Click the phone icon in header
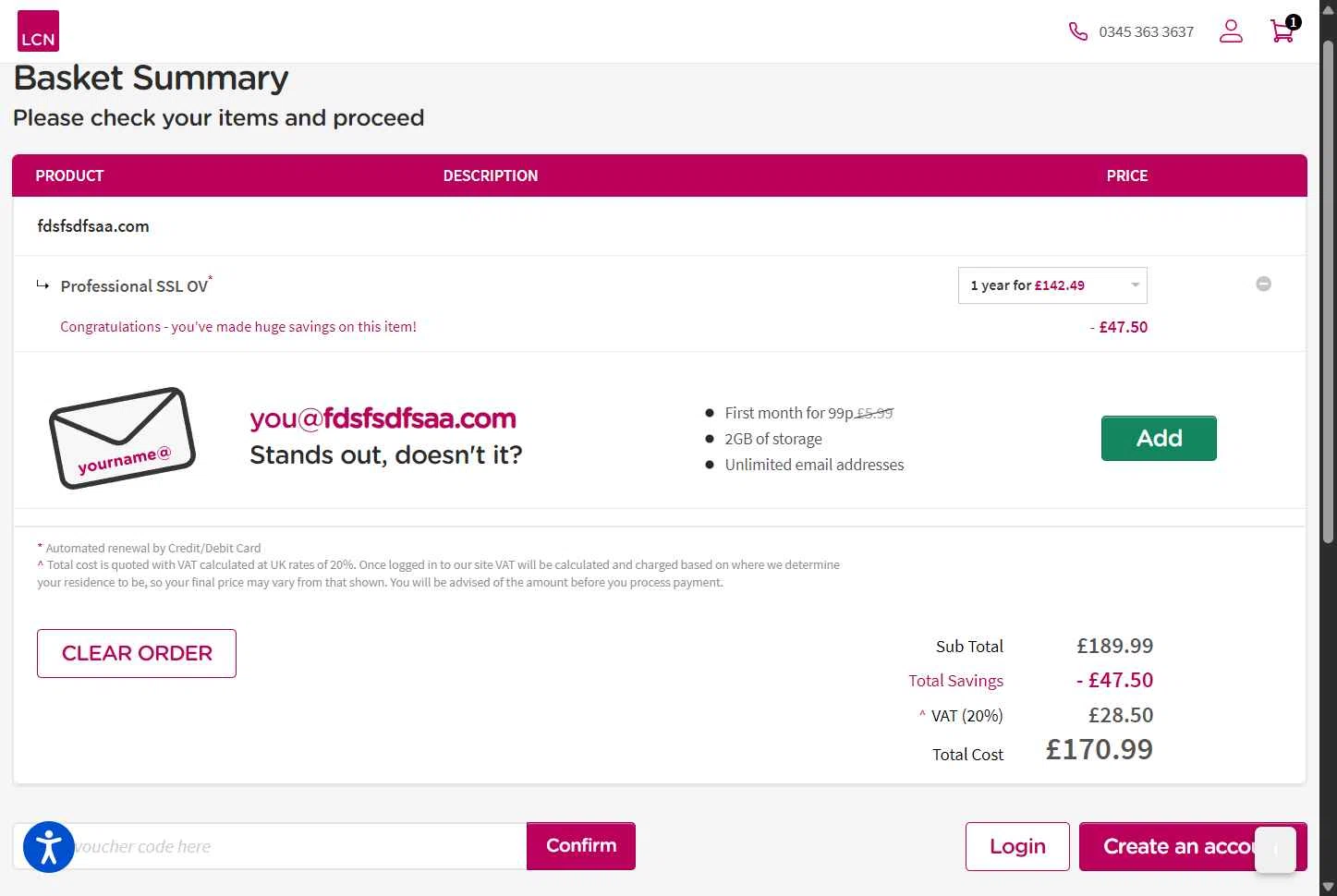 [1077, 31]
